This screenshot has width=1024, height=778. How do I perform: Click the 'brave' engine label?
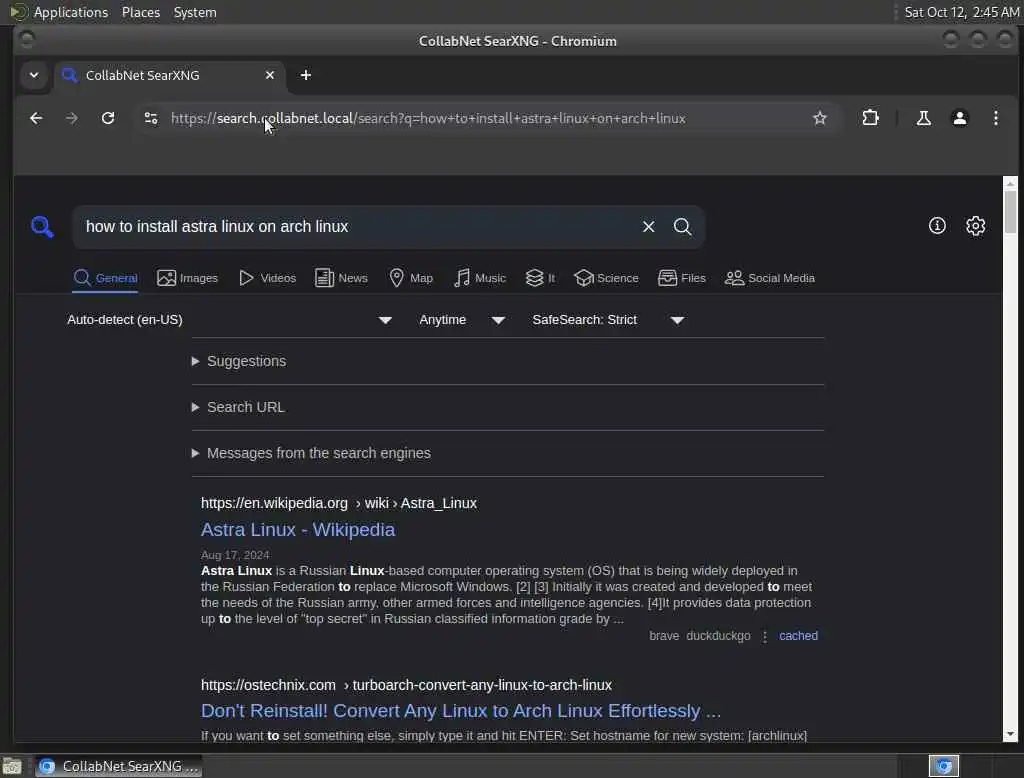click(664, 636)
